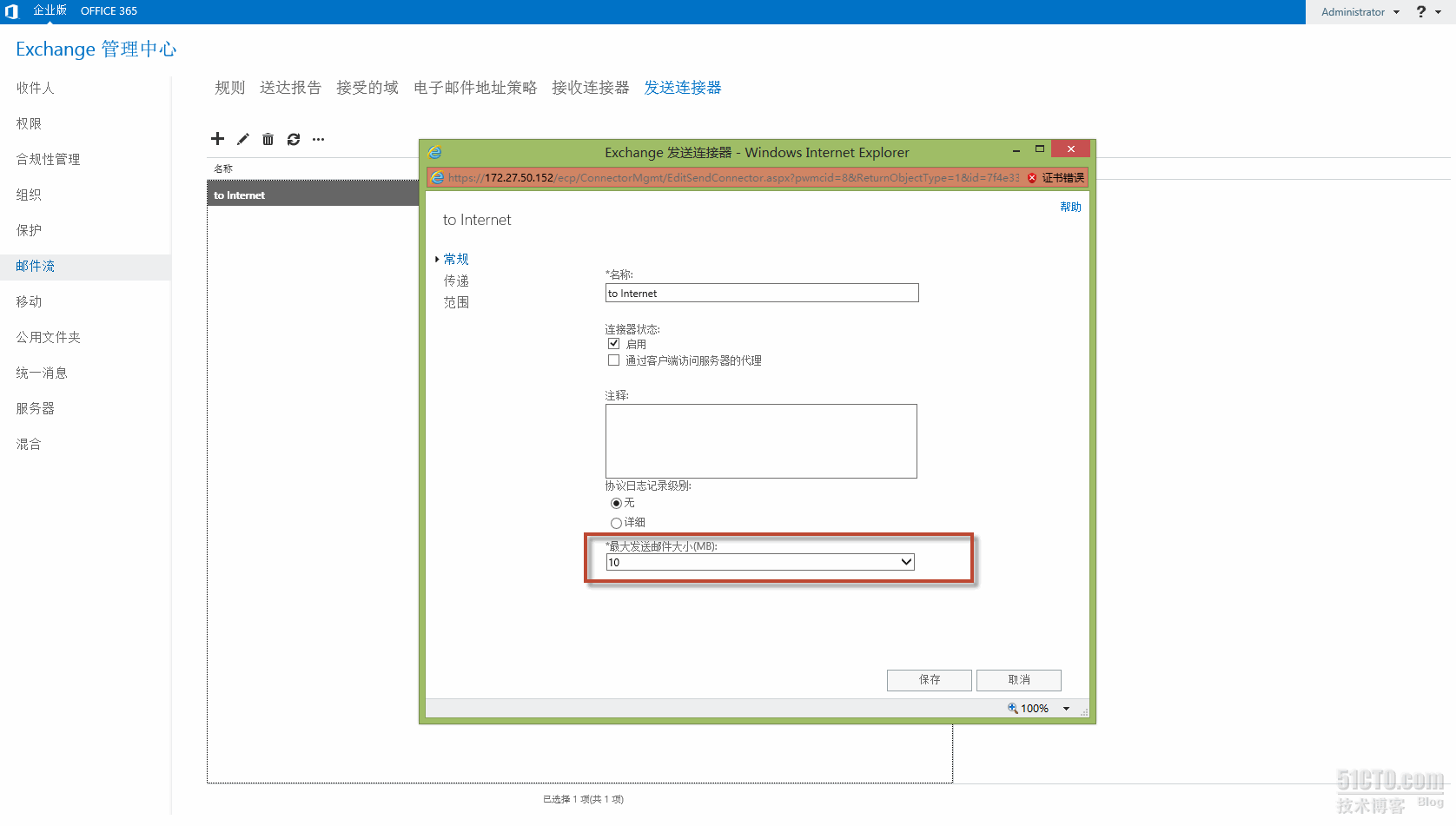Click the 保存 button

point(930,680)
